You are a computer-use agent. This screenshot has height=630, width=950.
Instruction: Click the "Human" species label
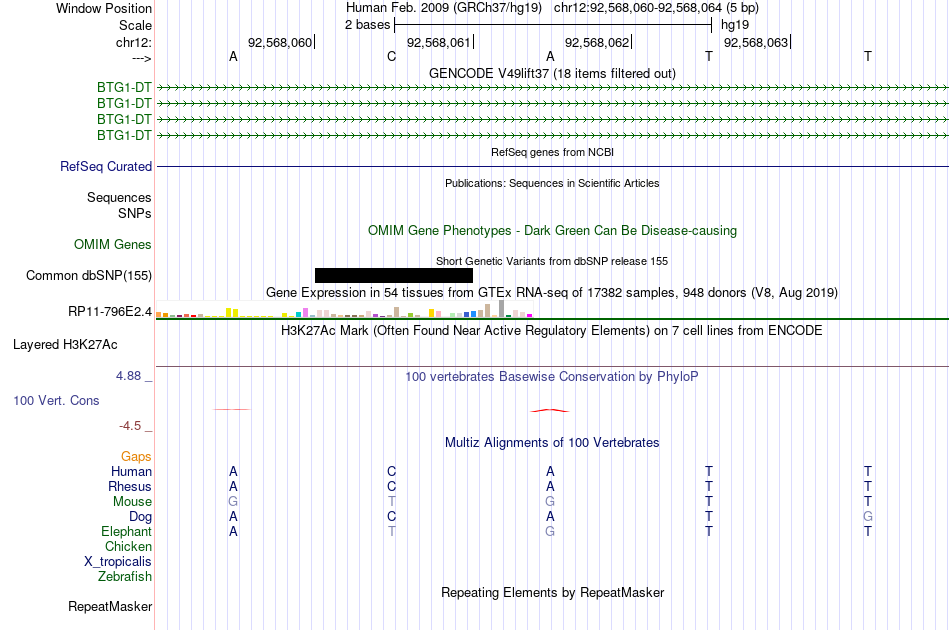[131, 471]
